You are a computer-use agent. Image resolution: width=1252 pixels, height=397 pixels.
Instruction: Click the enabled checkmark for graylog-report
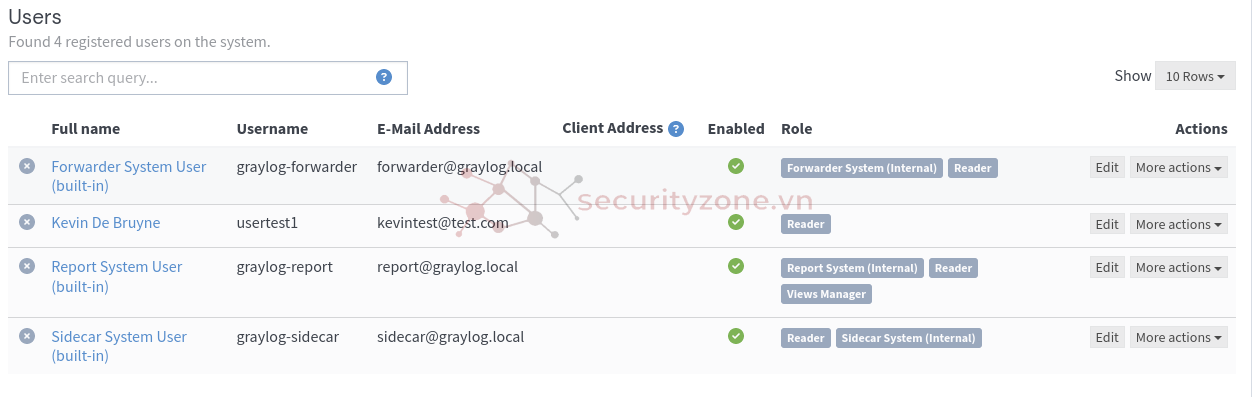tap(736, 266)
